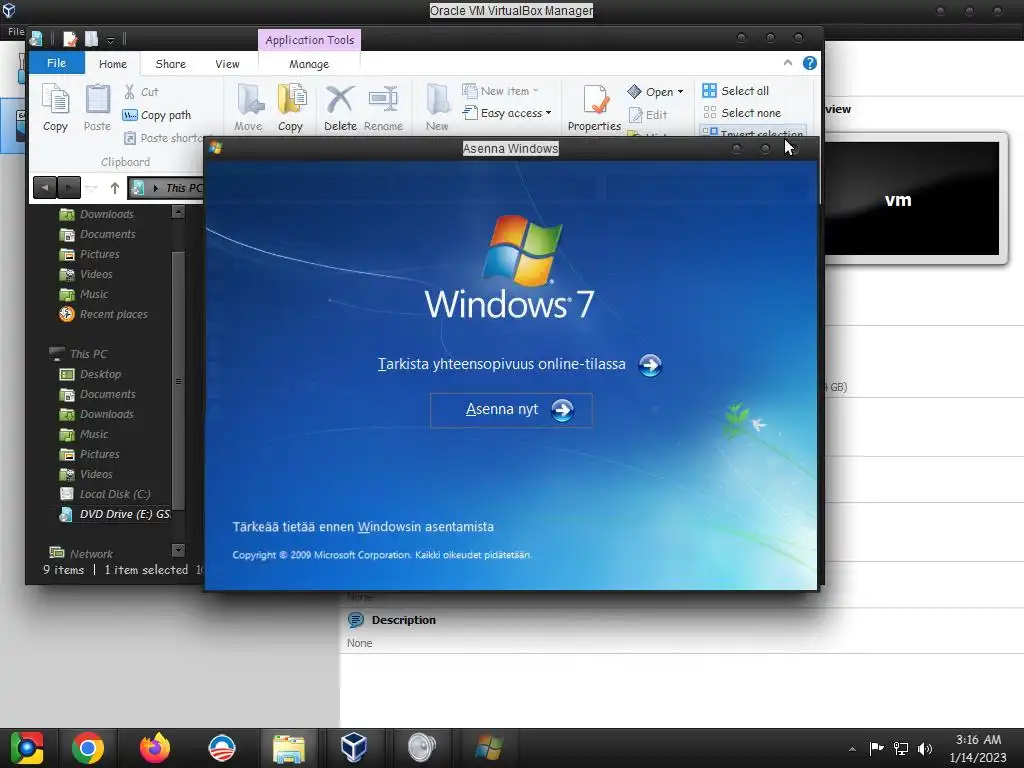Screen dimensions: 1024x768
Task: Open VirtualBox cube icon in taskbar
Action: [353, 748]
